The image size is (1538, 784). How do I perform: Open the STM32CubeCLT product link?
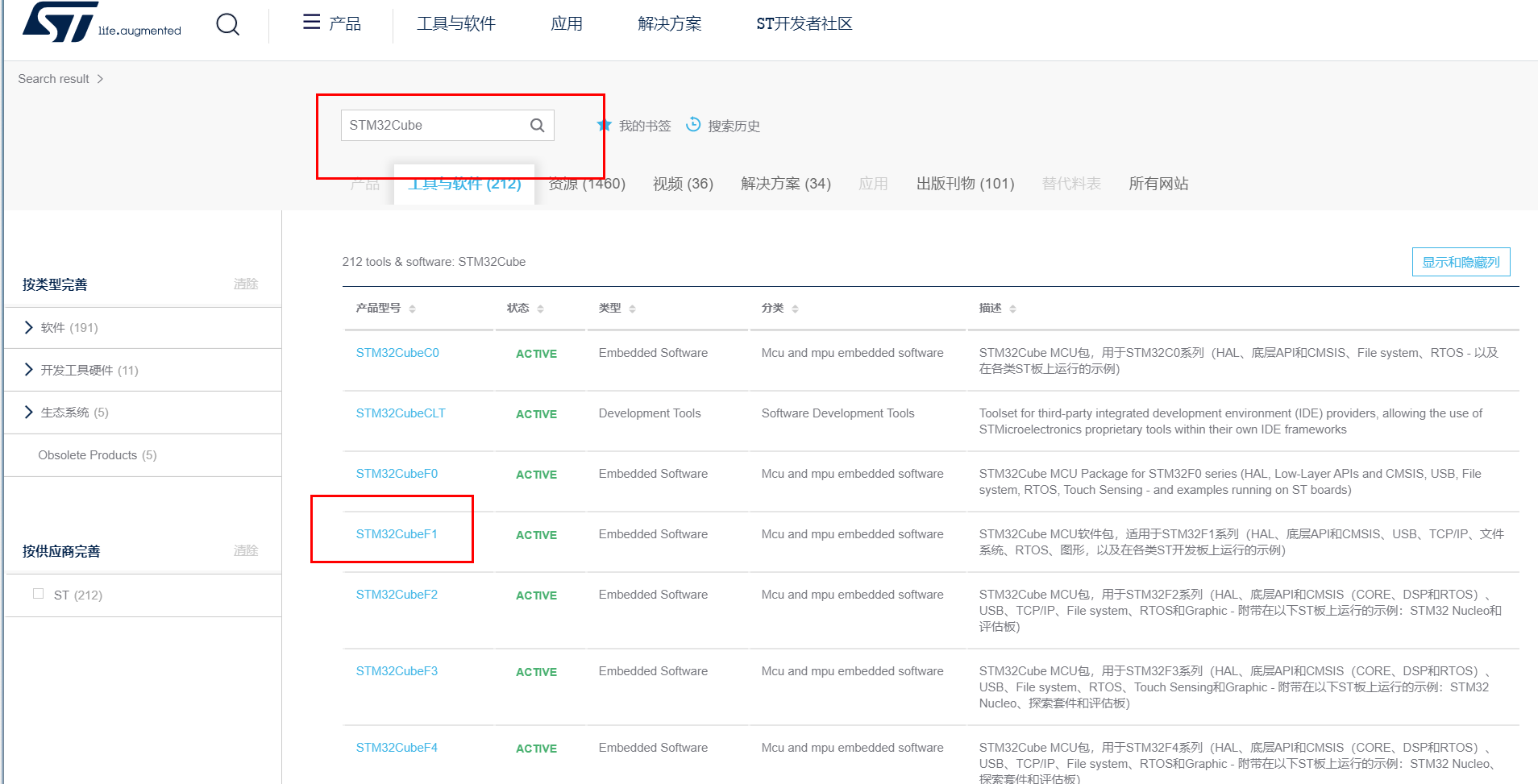pos(401,413)
